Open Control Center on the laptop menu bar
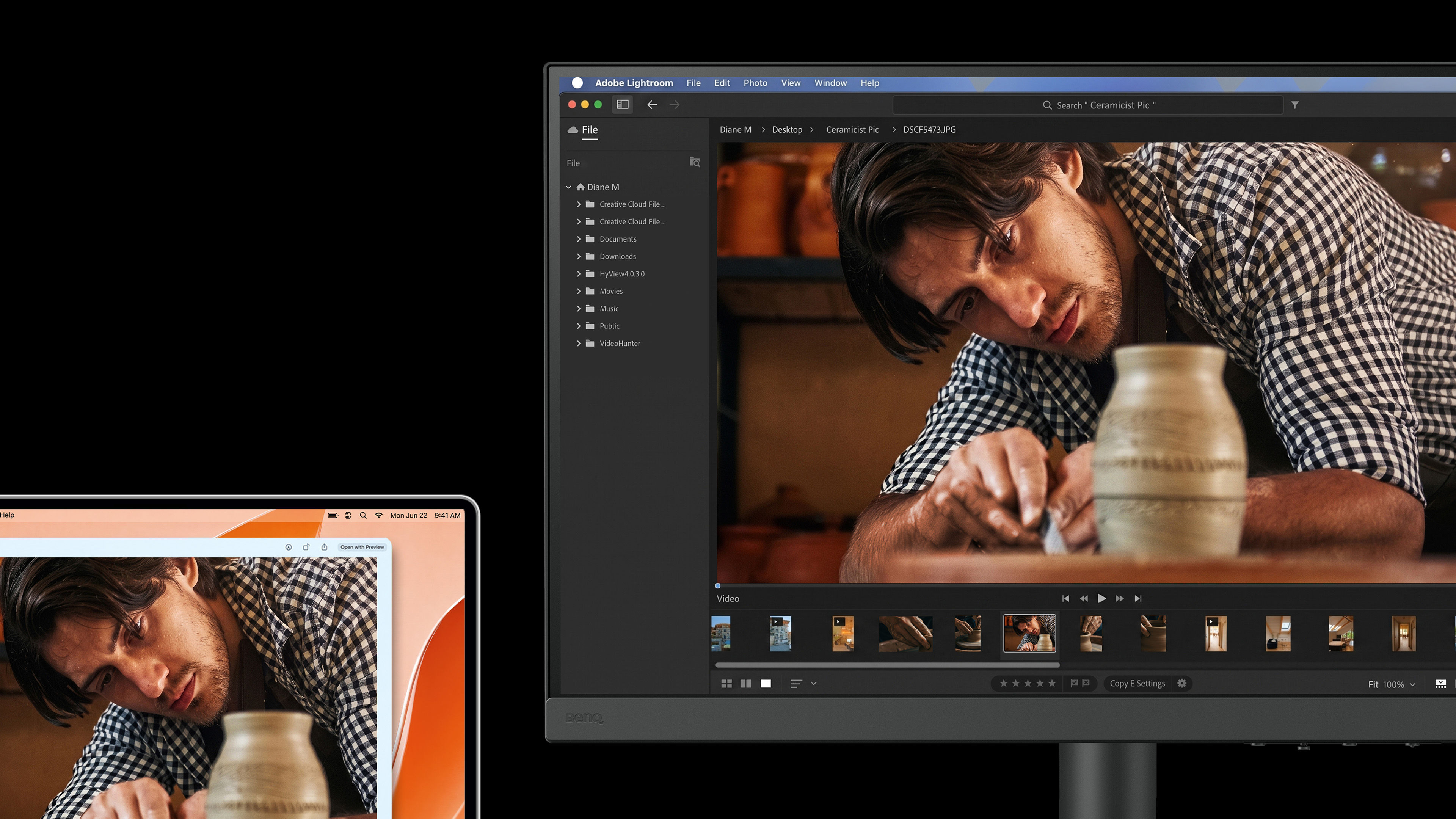Viewport: 1456px width, 819px height. point(348,516)
